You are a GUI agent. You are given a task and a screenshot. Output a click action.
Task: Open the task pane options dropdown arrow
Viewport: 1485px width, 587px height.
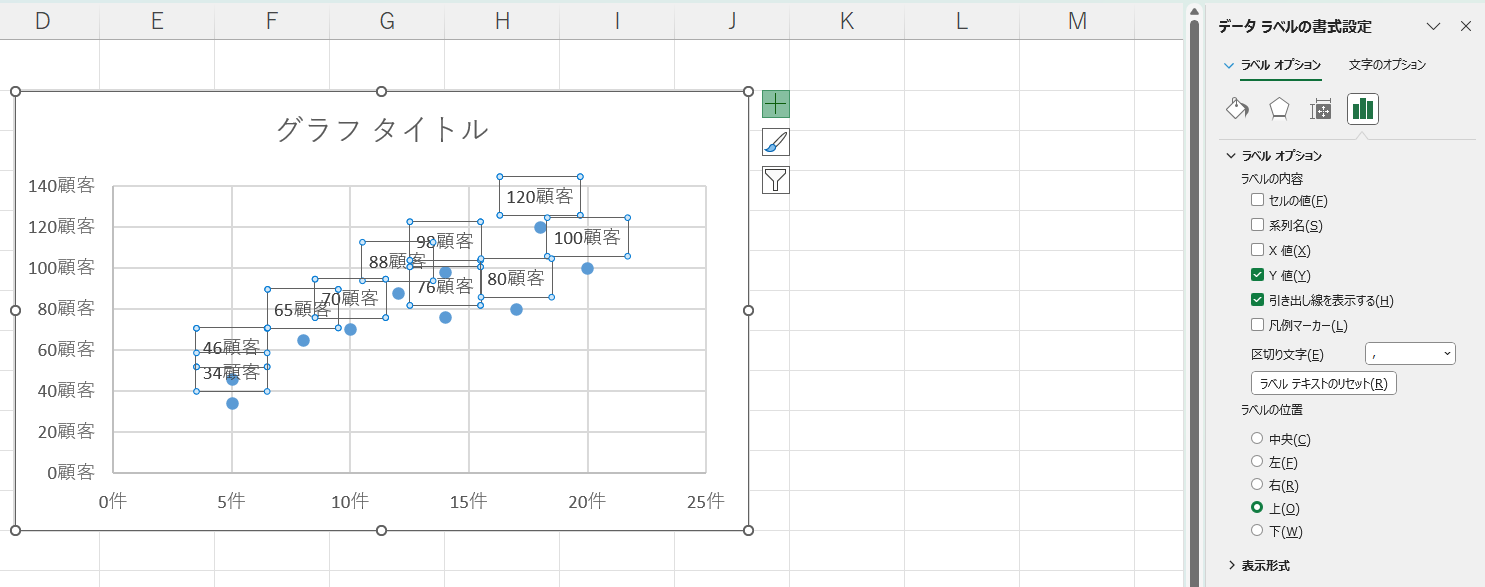[x=1433, y=27]
